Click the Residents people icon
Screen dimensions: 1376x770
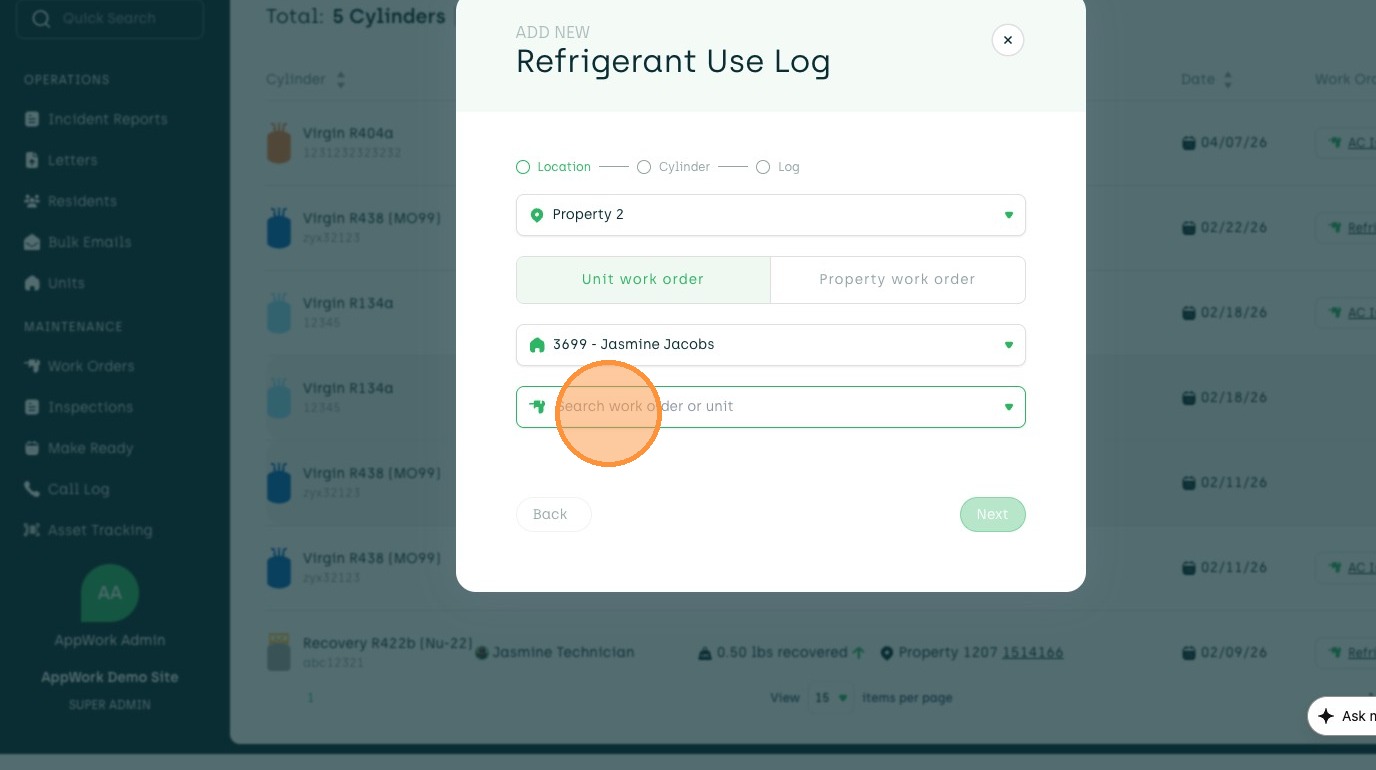coord(32,201)
